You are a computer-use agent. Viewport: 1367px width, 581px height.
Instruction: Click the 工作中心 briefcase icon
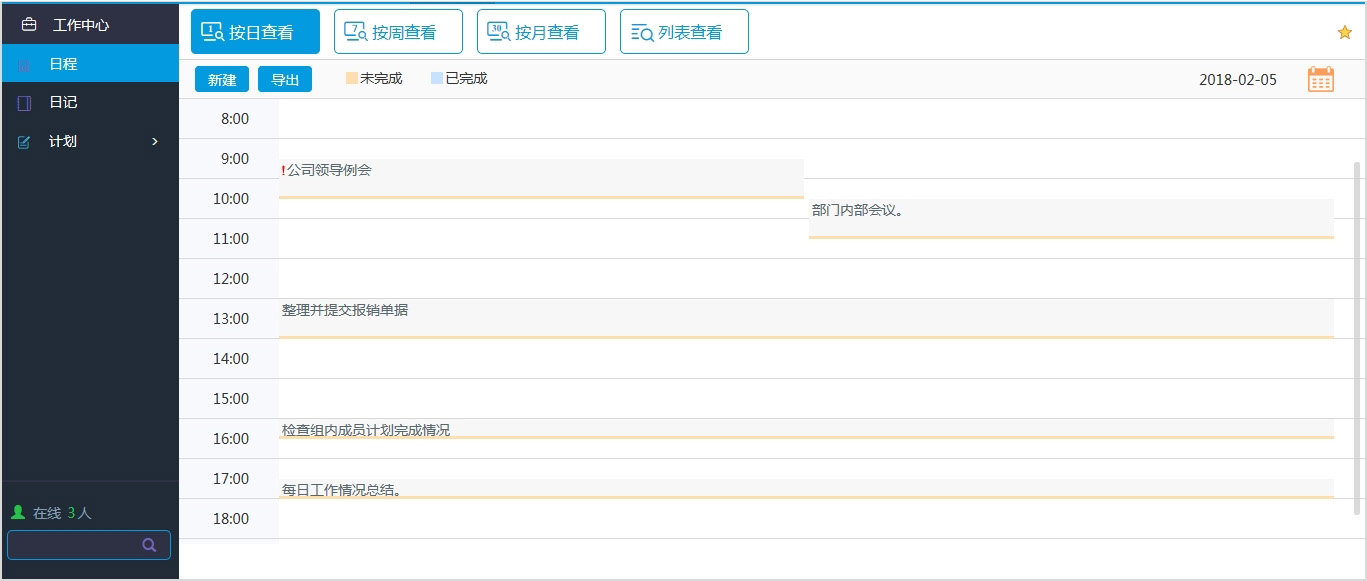(29, 22)
